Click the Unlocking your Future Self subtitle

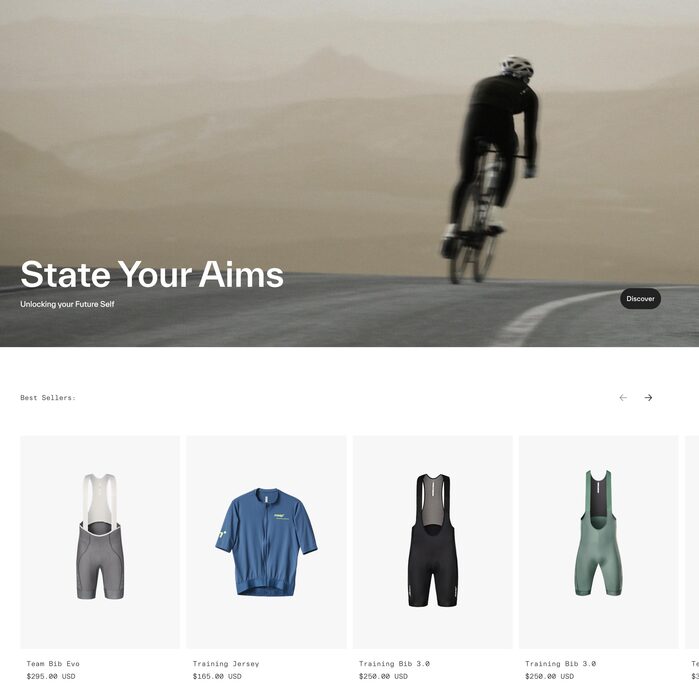coord(67,304)
